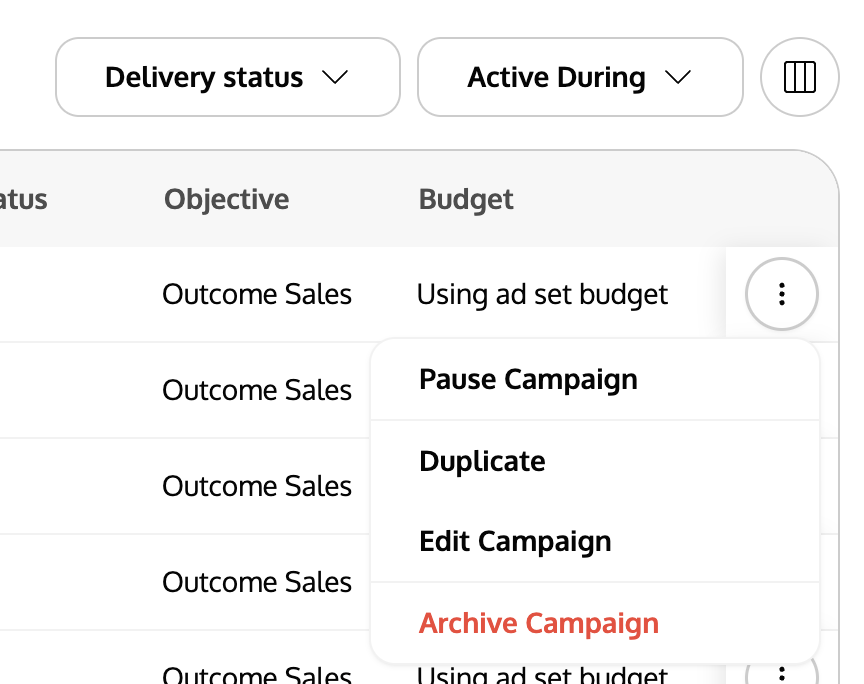Screen dimensions: 864x684
Task: Select third row's Outcome Sales cell
Action: [x=257, y=486]
